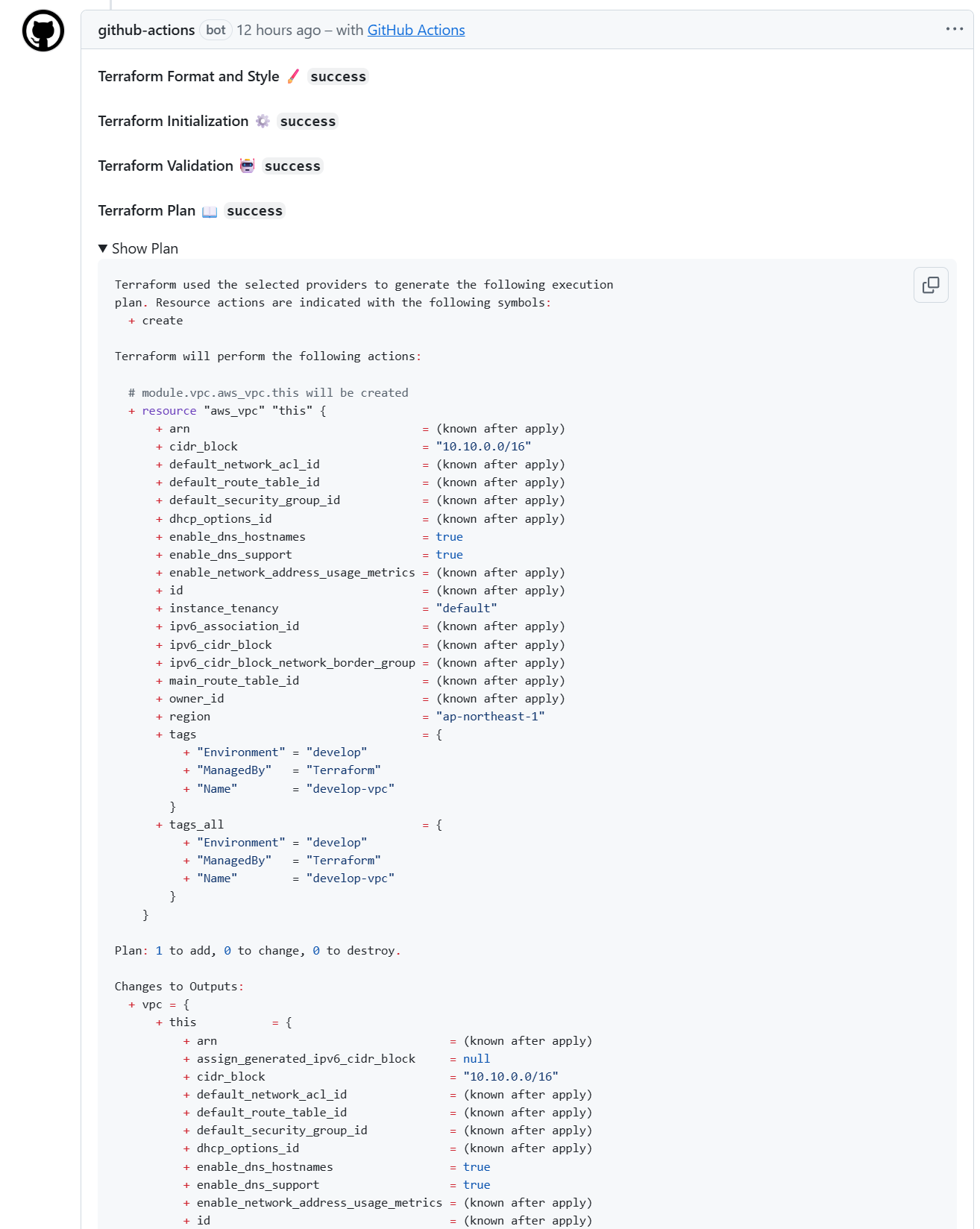The height and width of the screenshot is (1229, 980).
Task: Click the "Changes to Outputs:" line
Action: [x=179, y=987]
